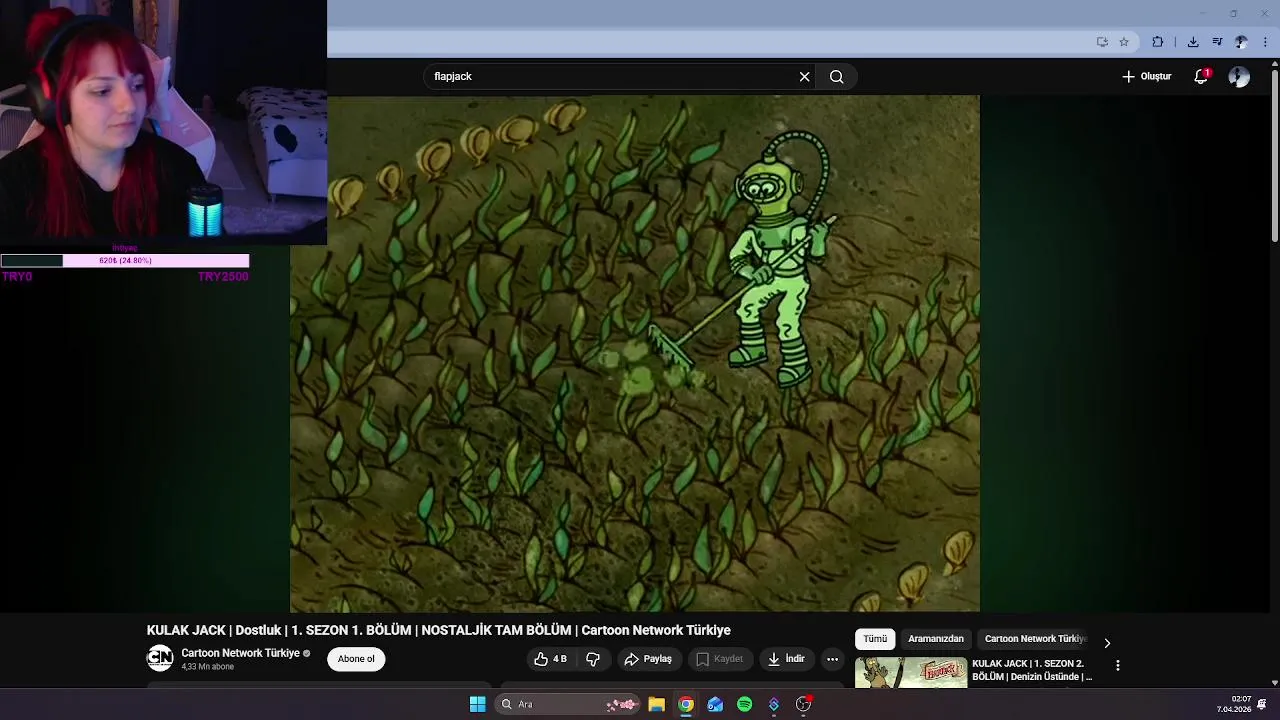The width and height of the screenshot is (1280, 720).
Task: Select the Tümü filter chip
Action: pos(875,639)
